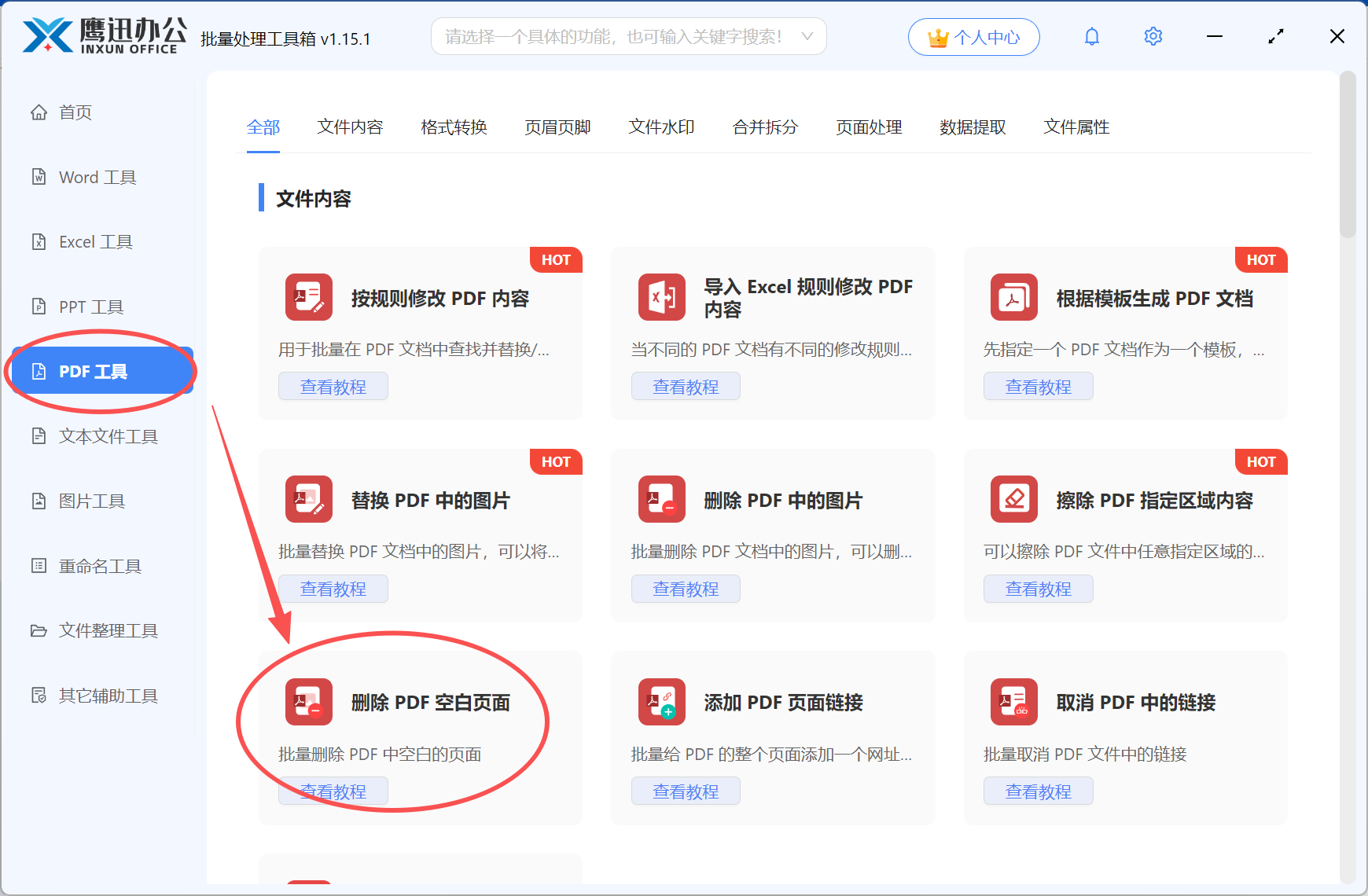Click description 批量取消 PDF 文件中的链接
1368x896 pixels.
[1085, 755]
